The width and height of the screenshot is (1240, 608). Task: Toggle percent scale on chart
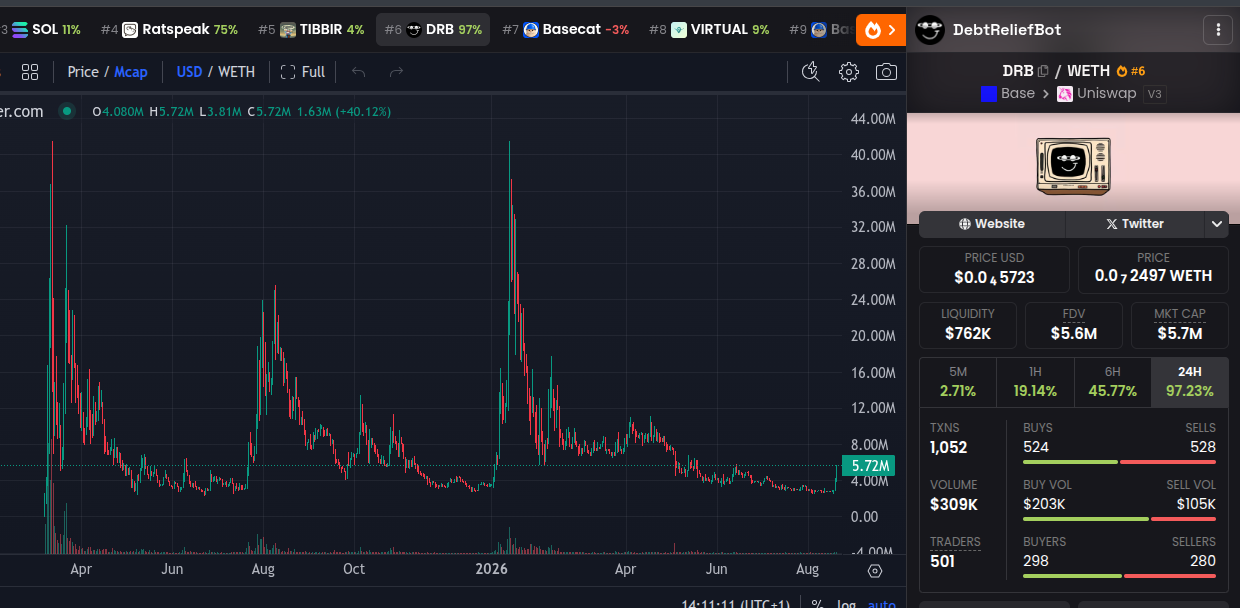[x=817, y=603]
